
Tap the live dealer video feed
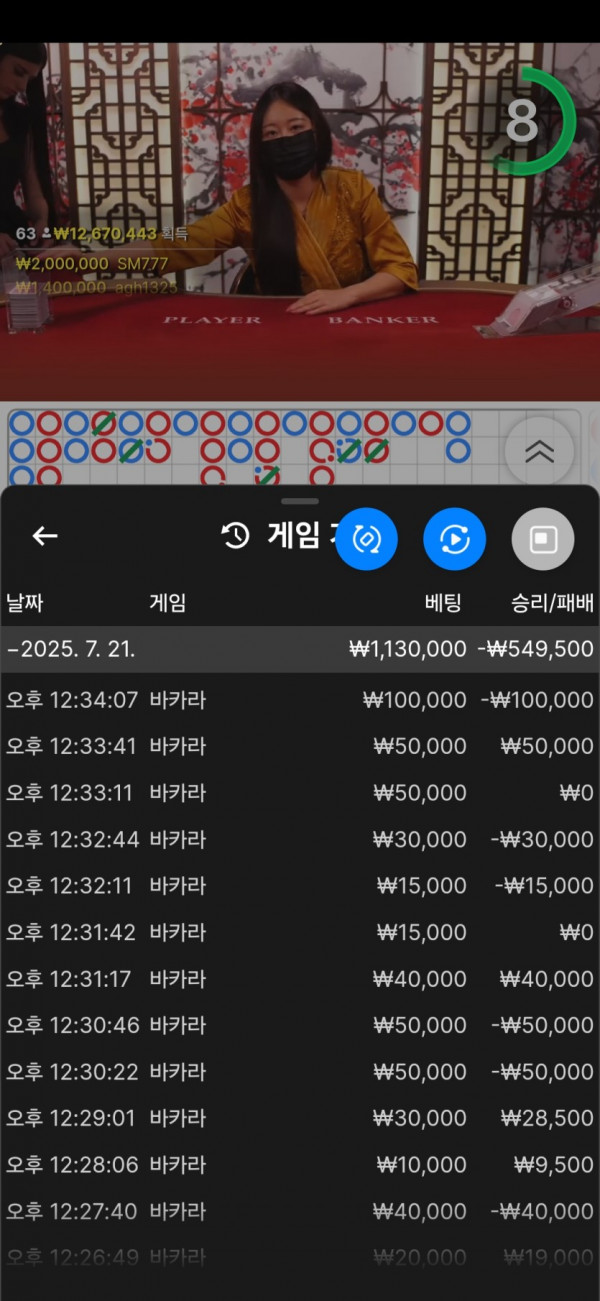tap(300, 220)
